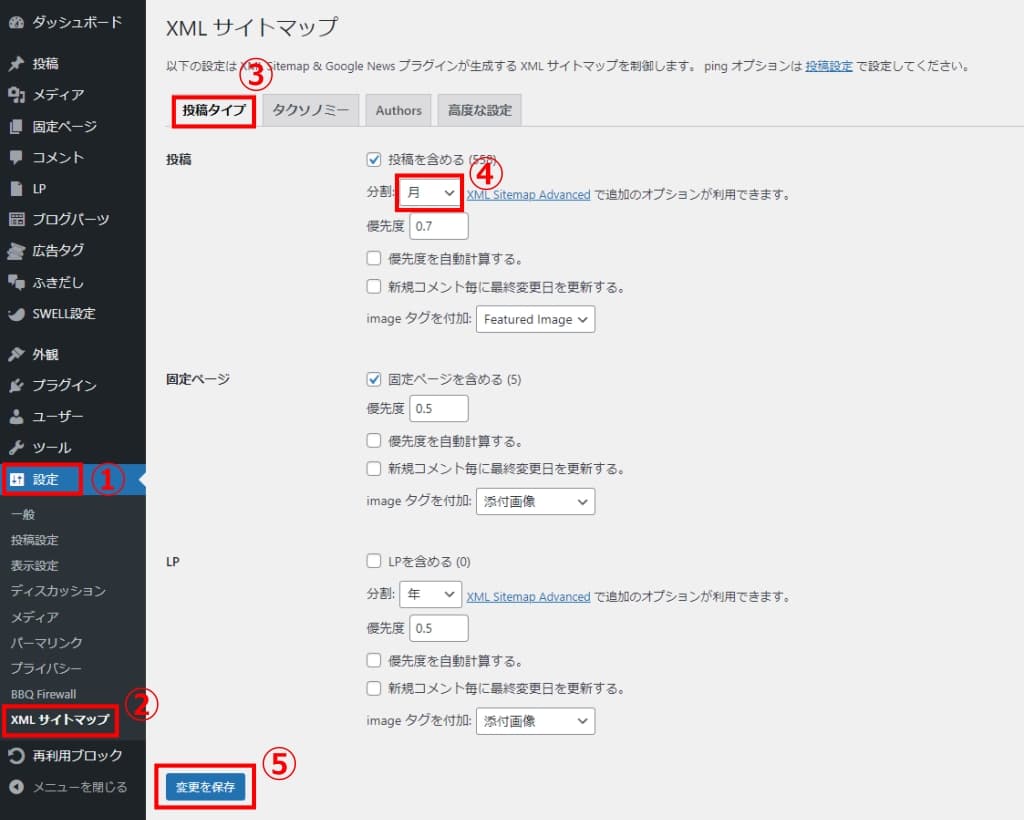This screenshot has height=820, width=1024.
Task: Open the コメント speech bubble icon
Action: pos(16,157)
